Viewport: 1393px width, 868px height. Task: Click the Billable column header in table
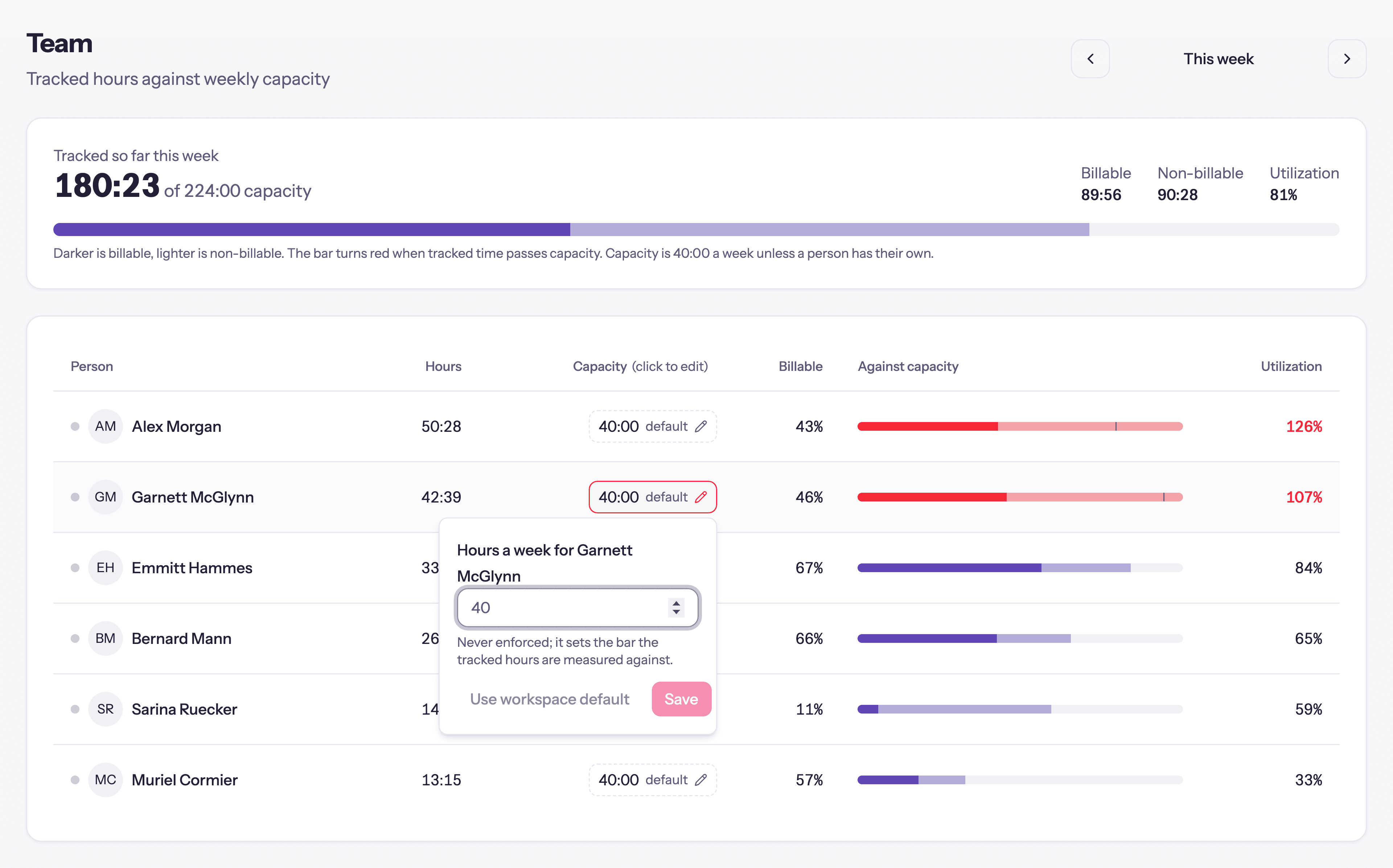coord(800,366)
